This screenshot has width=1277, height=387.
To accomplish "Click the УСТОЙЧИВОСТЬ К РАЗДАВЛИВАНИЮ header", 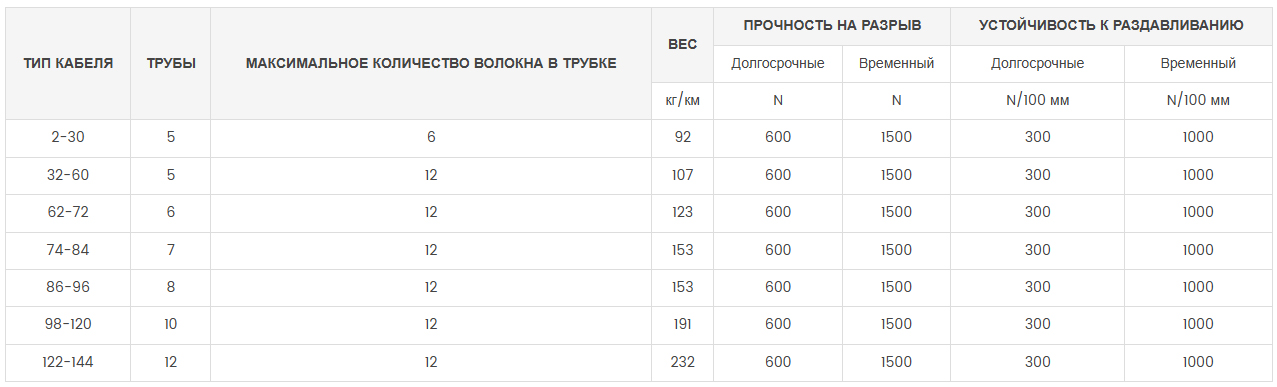I will tap(1111, 25).
